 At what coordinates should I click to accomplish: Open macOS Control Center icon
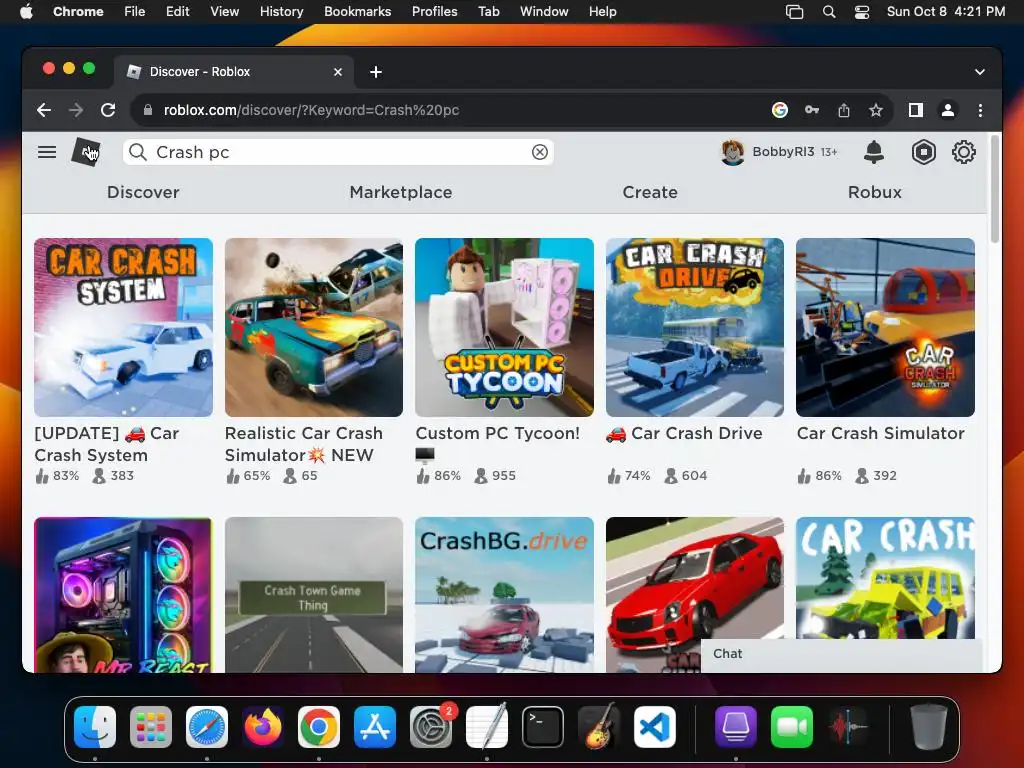[x=861, y=12]
